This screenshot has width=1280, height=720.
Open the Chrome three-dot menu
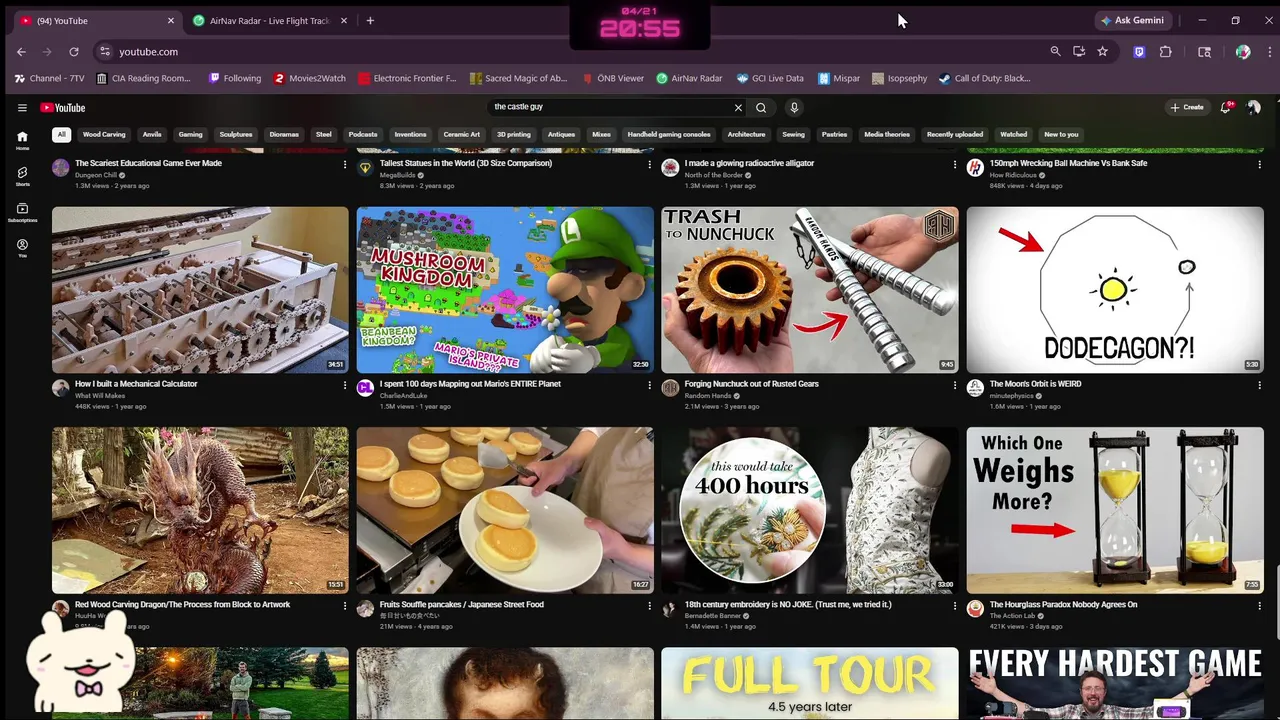pos(1270,52)
